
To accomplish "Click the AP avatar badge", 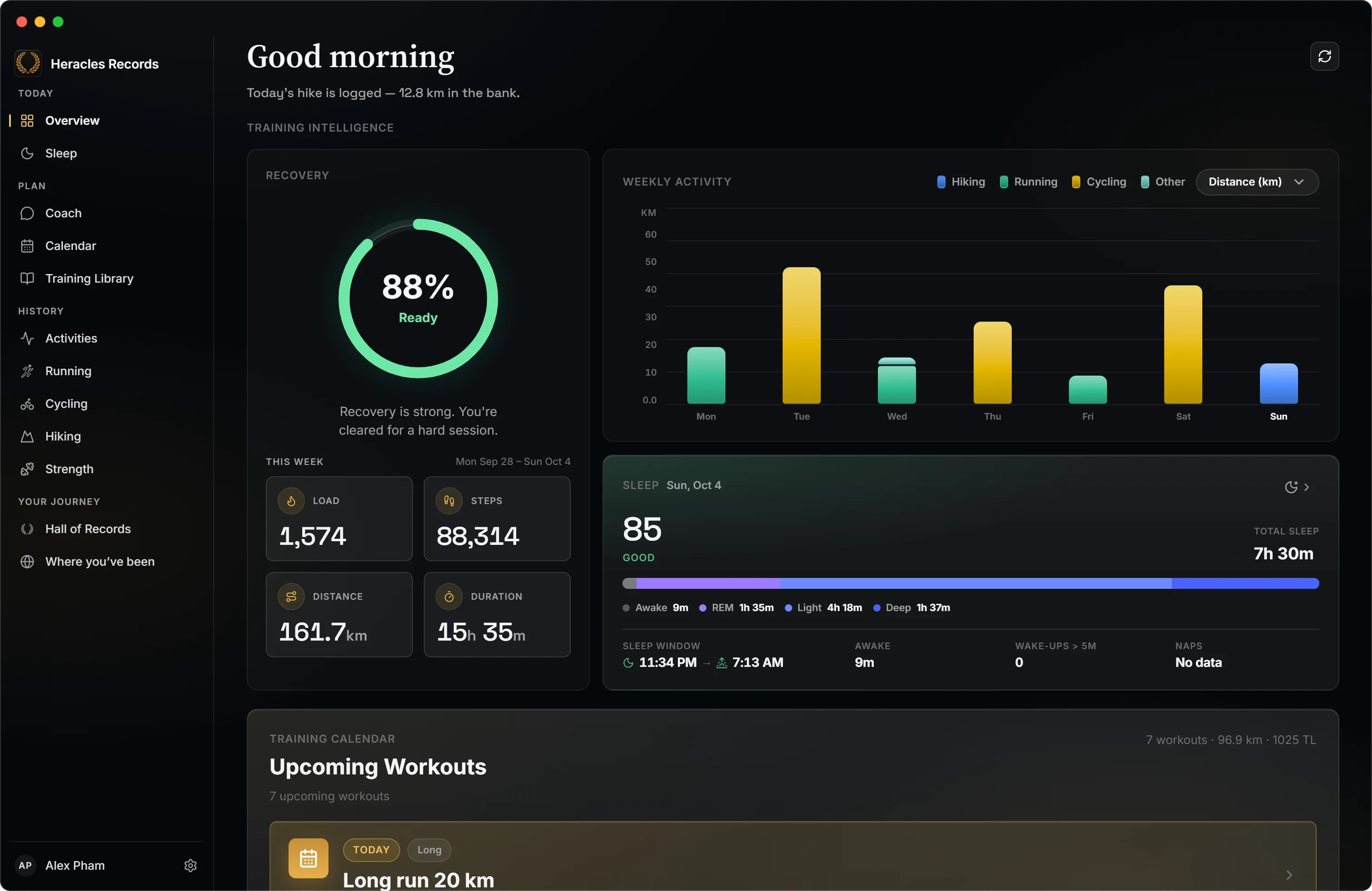I will [x=25, y=865].
